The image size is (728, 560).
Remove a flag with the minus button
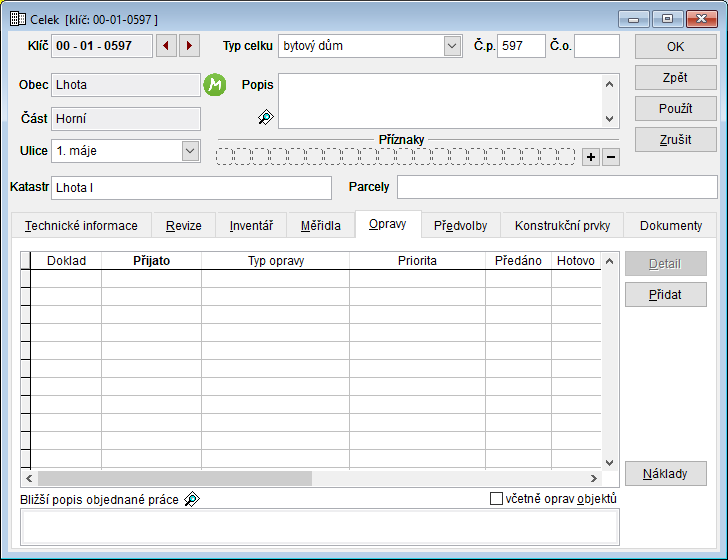[x=611, y=157]
